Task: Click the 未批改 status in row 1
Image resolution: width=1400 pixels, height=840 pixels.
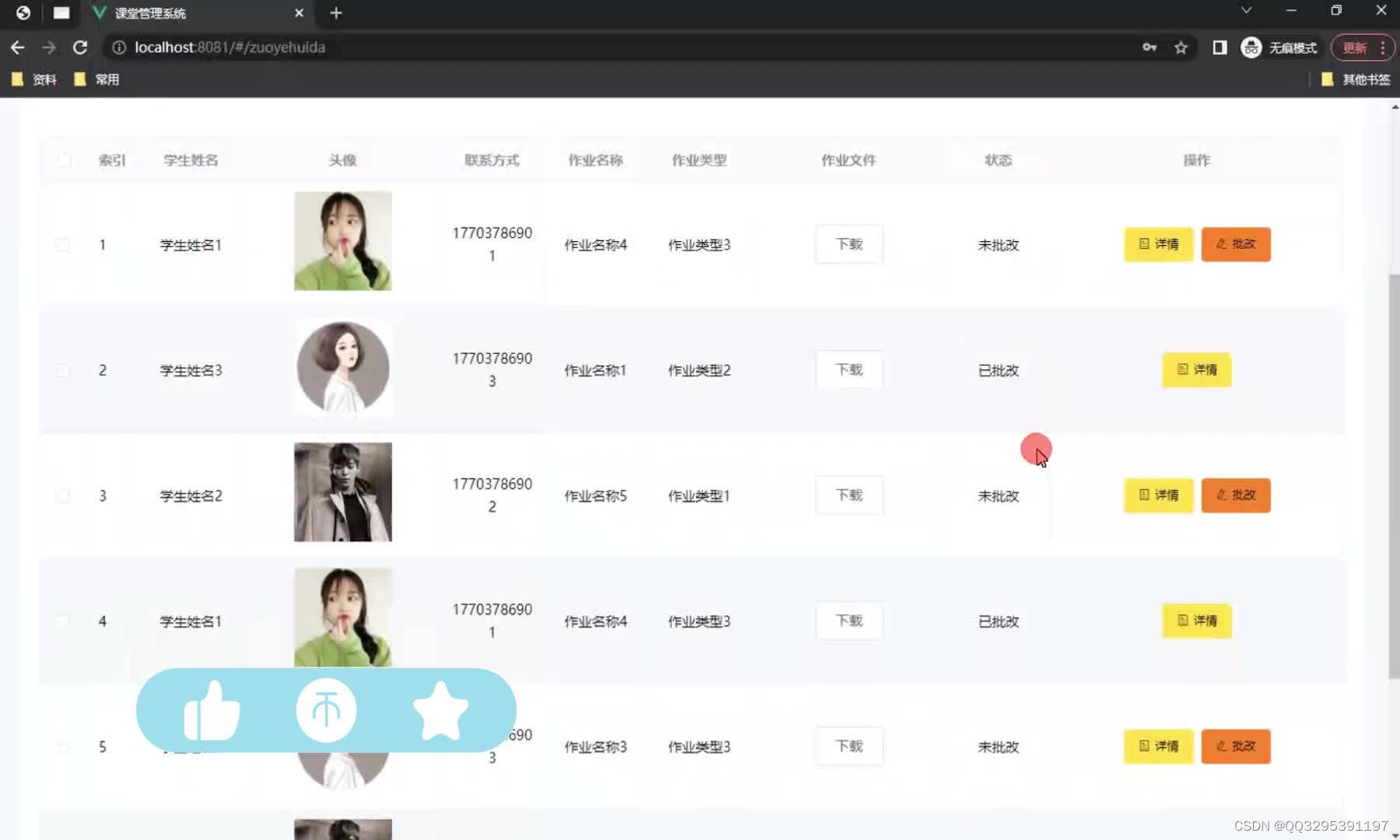Action: click(x=998, y=245)
